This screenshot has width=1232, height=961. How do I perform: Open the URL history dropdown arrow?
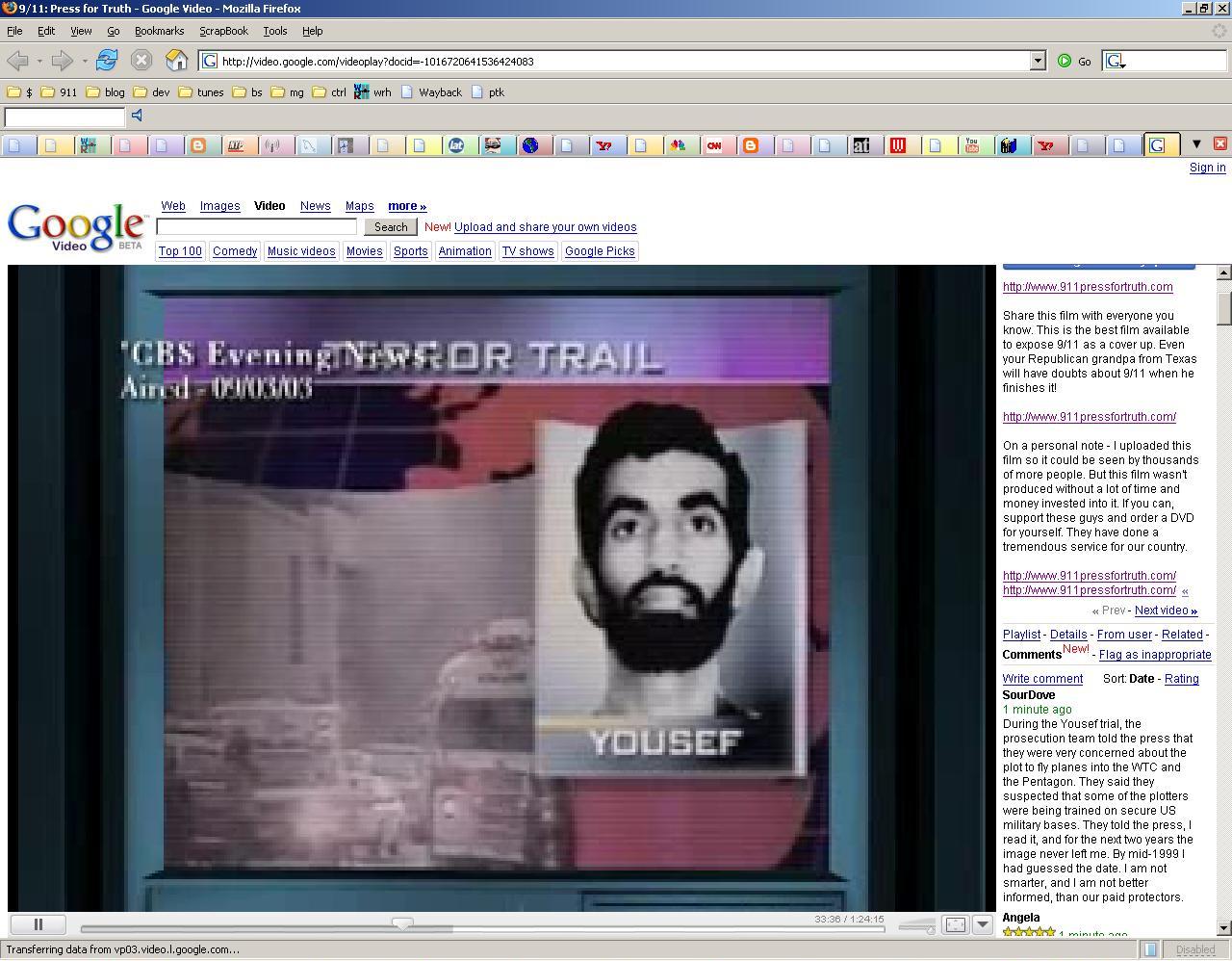click(x=1037, y=61)
